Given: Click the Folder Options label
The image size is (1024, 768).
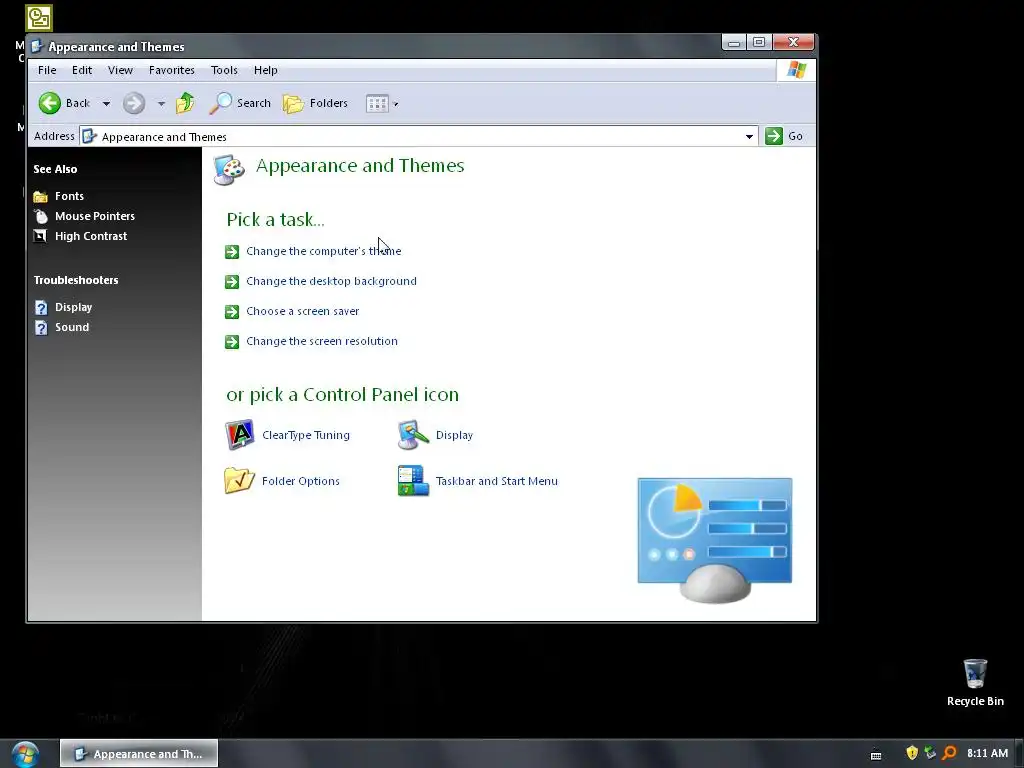Looking at the screenshot, I should click(300, 481).
